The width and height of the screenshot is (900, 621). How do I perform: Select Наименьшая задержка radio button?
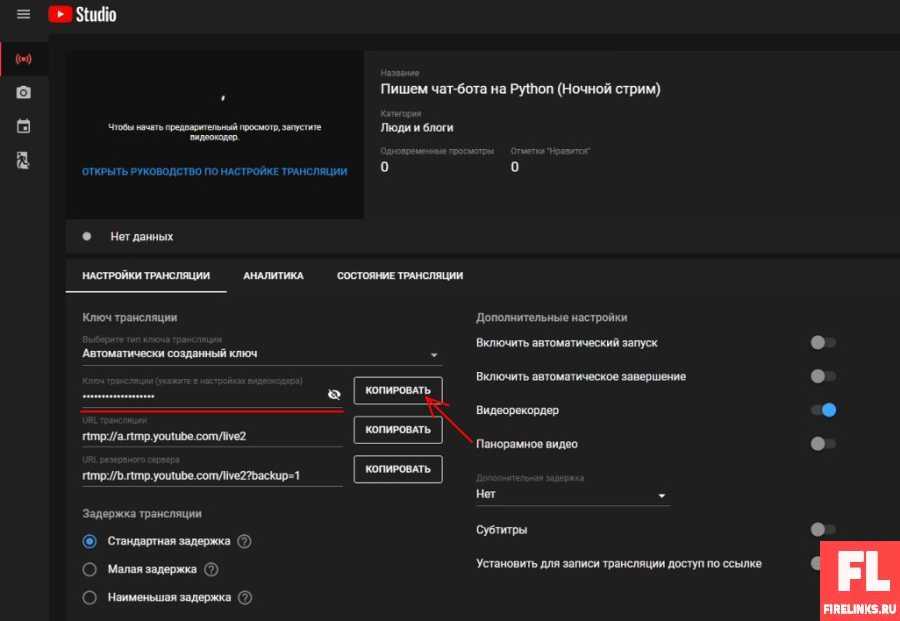click(90, 597)
